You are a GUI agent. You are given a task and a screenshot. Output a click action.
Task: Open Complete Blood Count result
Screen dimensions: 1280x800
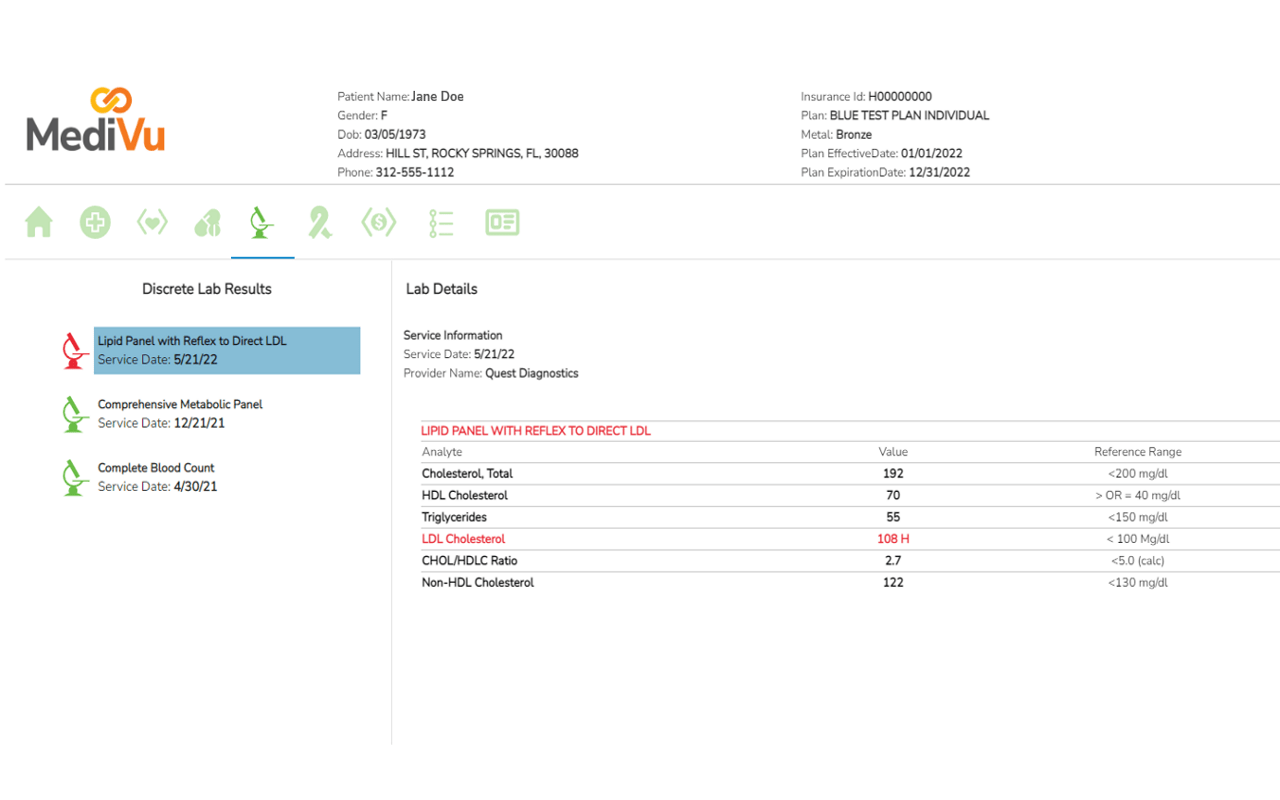point(157,477)
